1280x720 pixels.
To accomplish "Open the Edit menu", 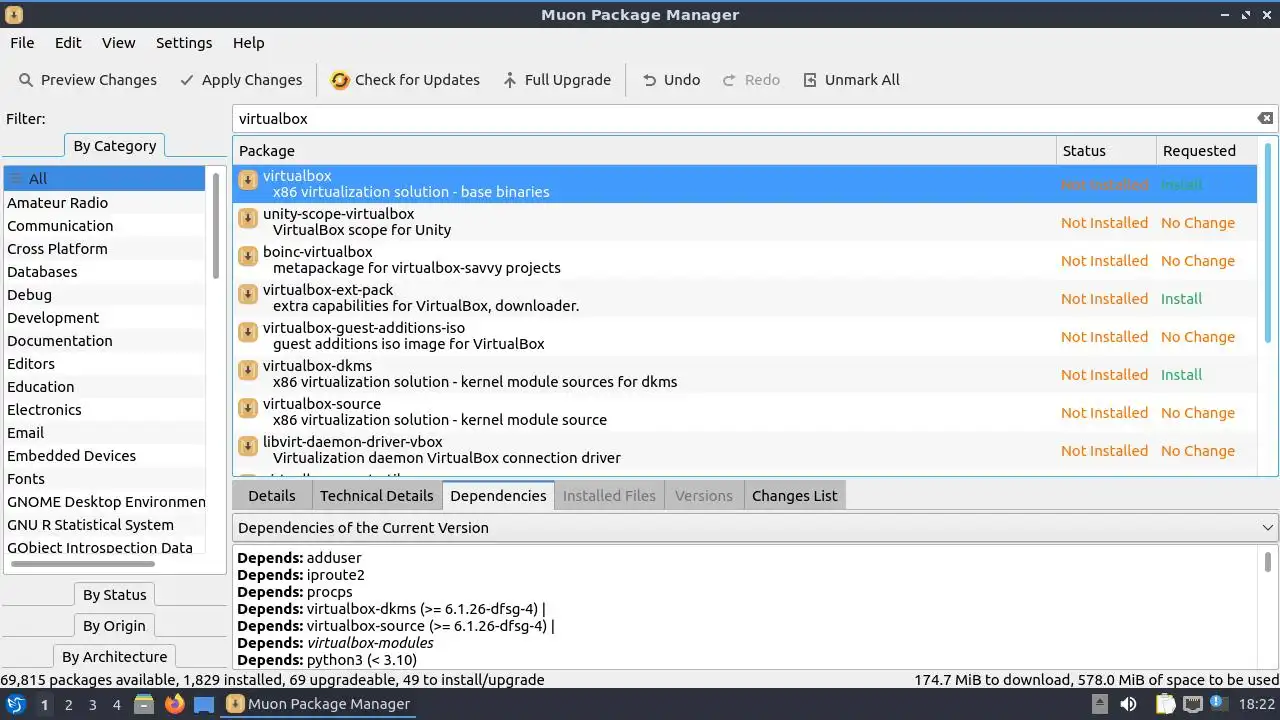I will (68, 43).
